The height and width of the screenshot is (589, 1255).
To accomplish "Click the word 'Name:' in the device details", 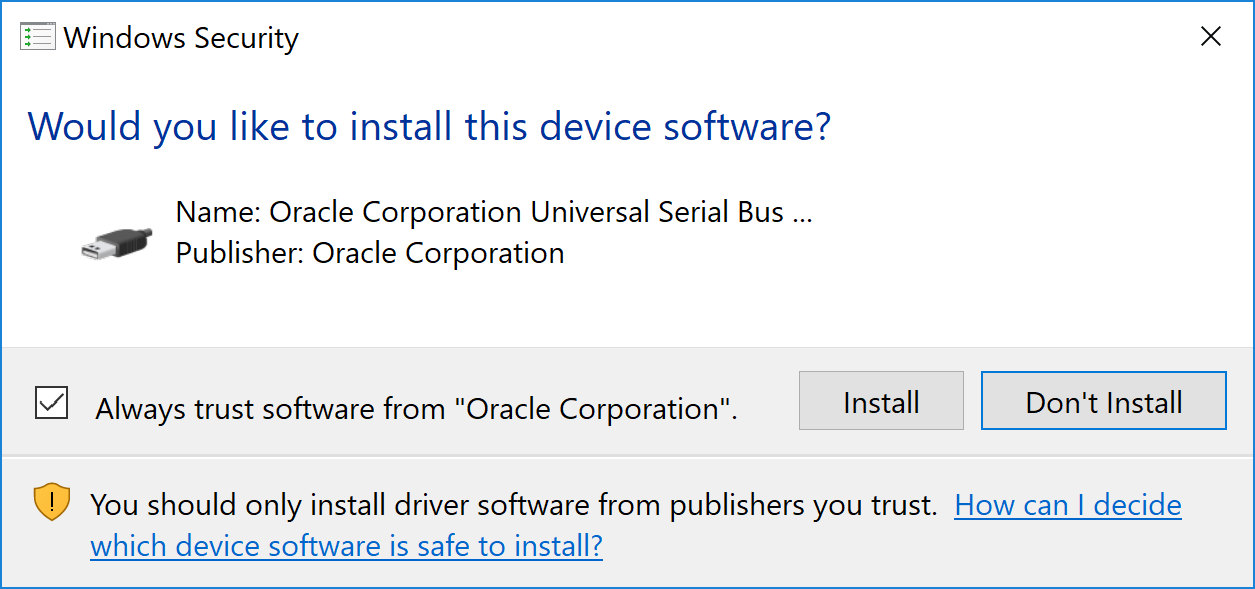I will [x=218, y=212].
